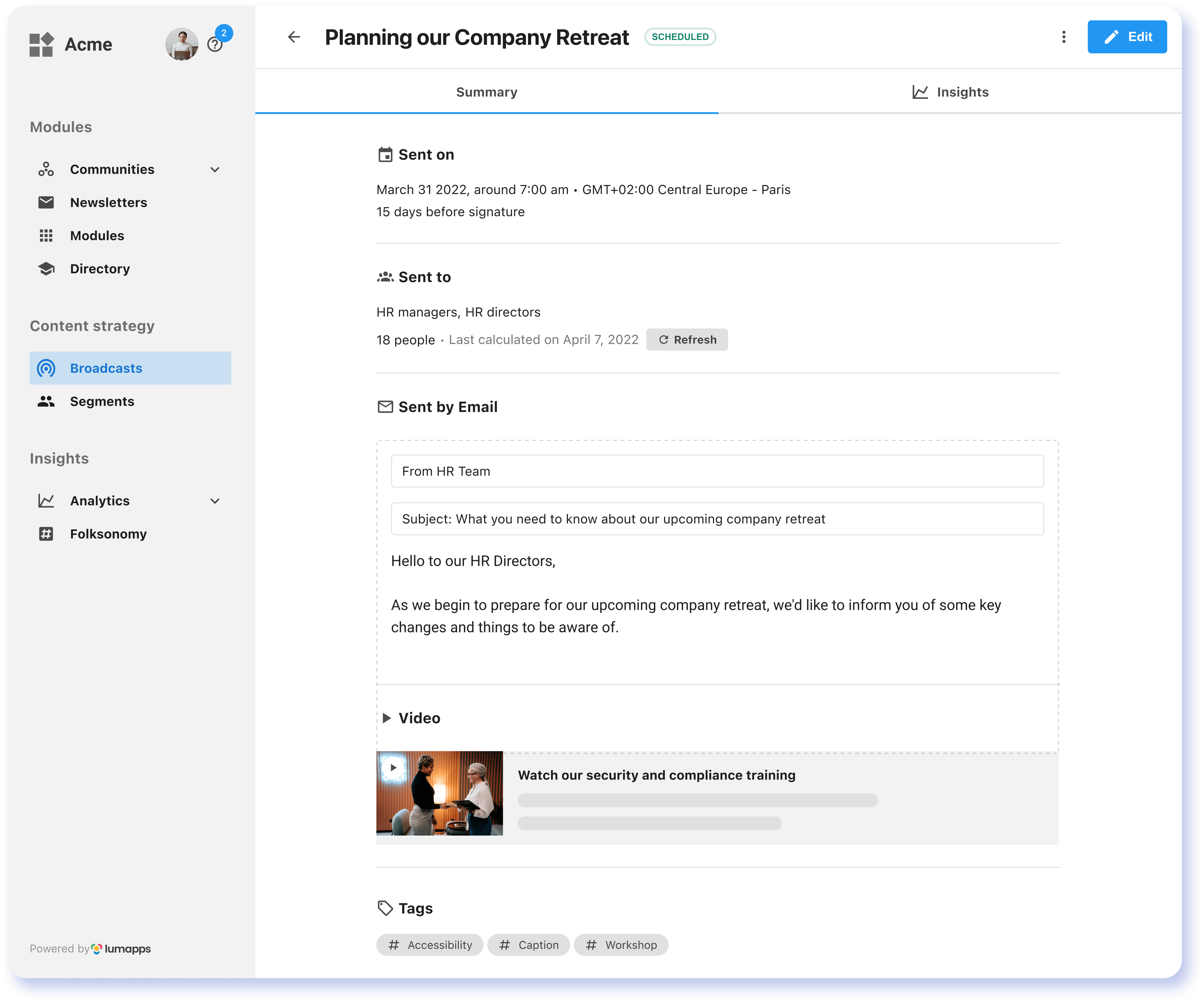Open Folksonomy in the sidebar
The width and height of the screenshot is (1204, 1002).
(131, 534)
